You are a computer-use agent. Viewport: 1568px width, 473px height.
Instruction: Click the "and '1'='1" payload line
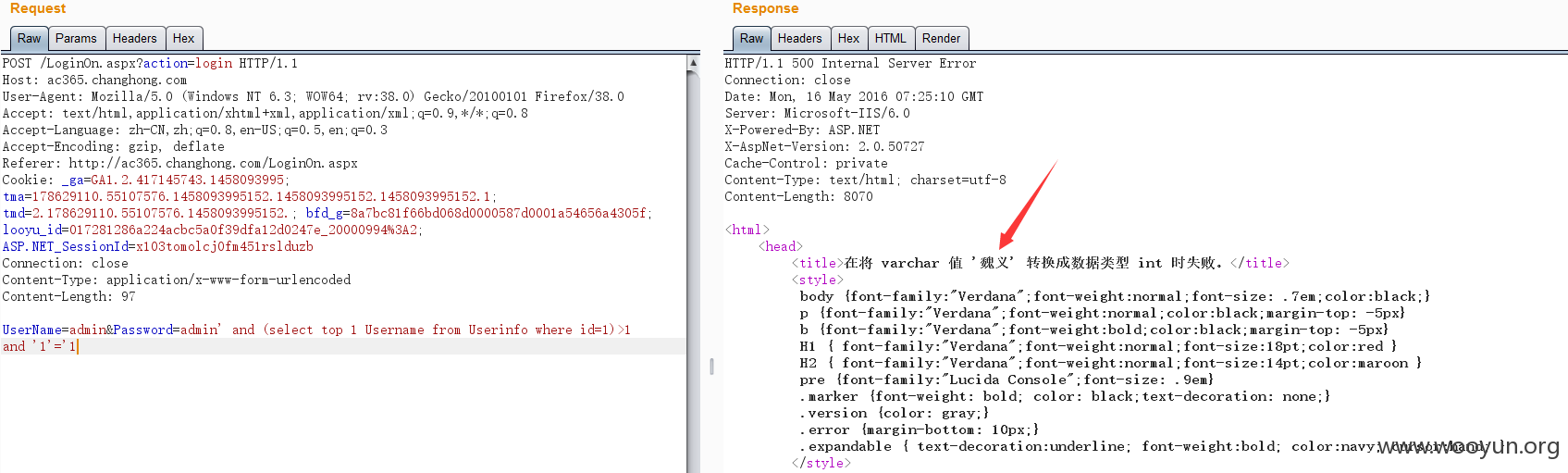click(39, 346)
